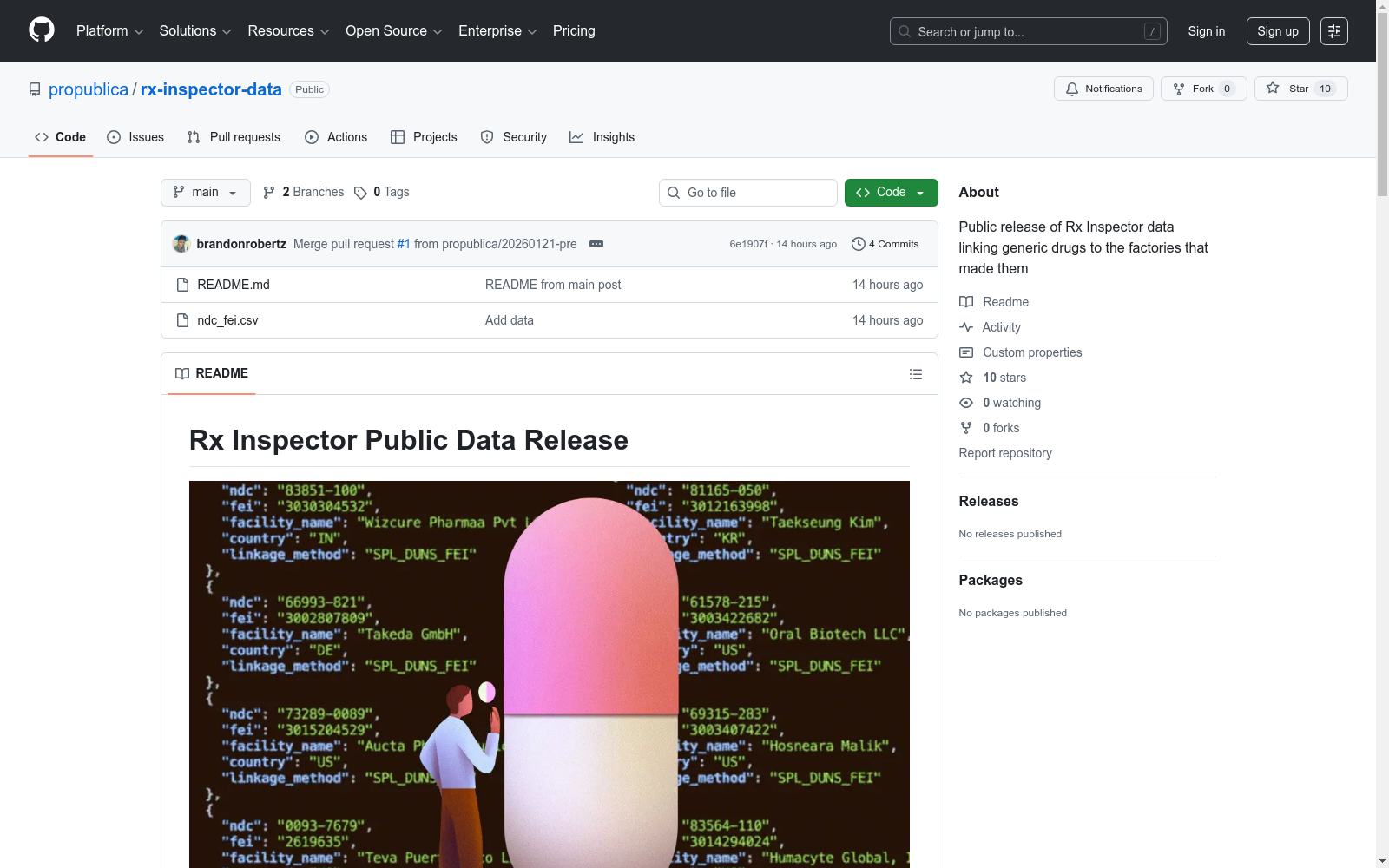Expand the Resources menu
This screenshot has height=868, width=1389.
click(x=289, y=31)
